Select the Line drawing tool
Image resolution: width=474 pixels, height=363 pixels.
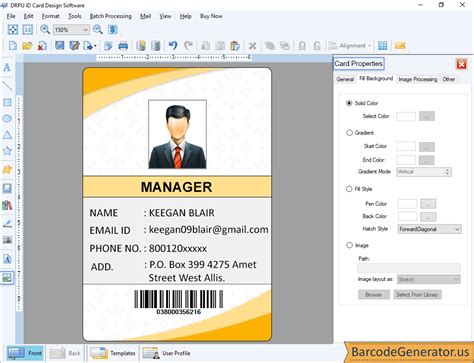(x=7, y=86)
